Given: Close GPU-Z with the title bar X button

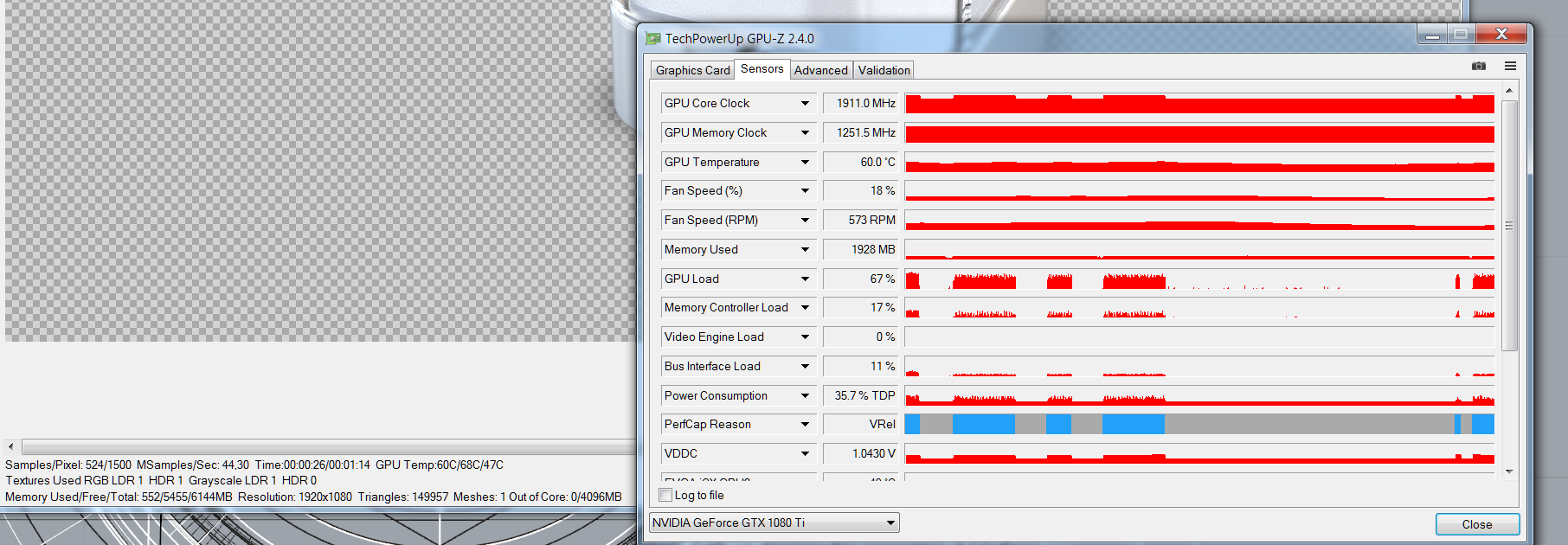Looking at the screenshot, I should 1501,34.
